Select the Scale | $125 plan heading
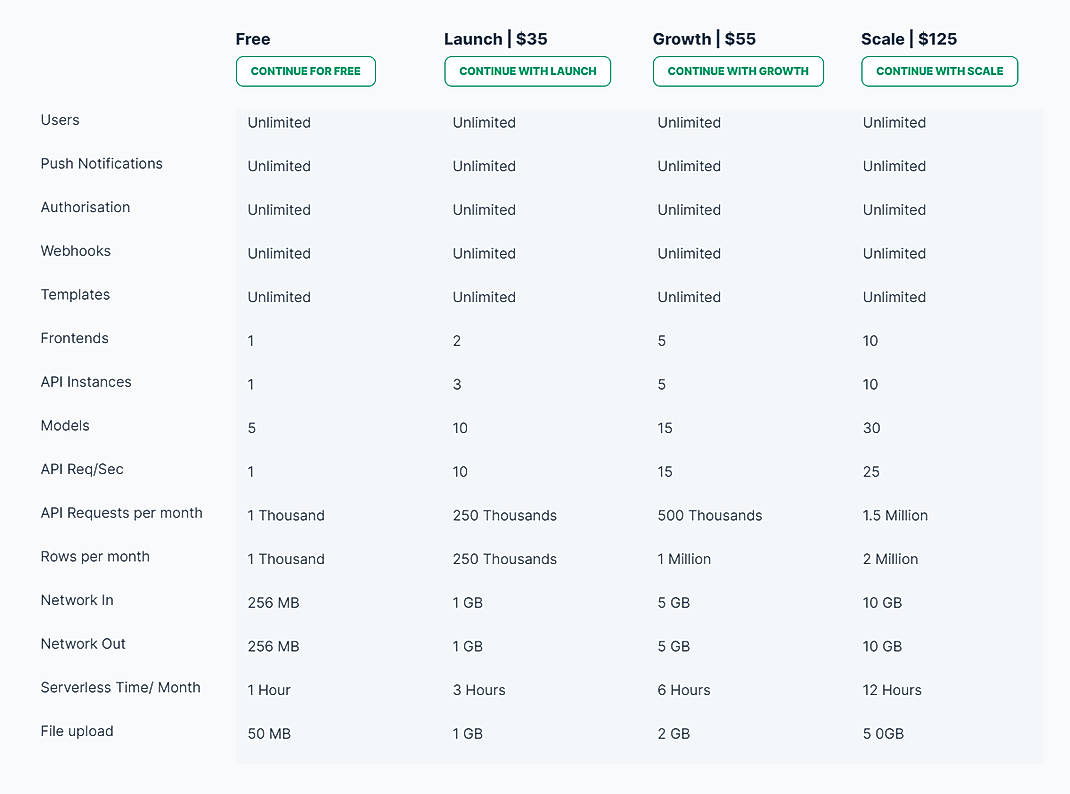Screen dimensions: 1070x794 [x=909, y=39]
